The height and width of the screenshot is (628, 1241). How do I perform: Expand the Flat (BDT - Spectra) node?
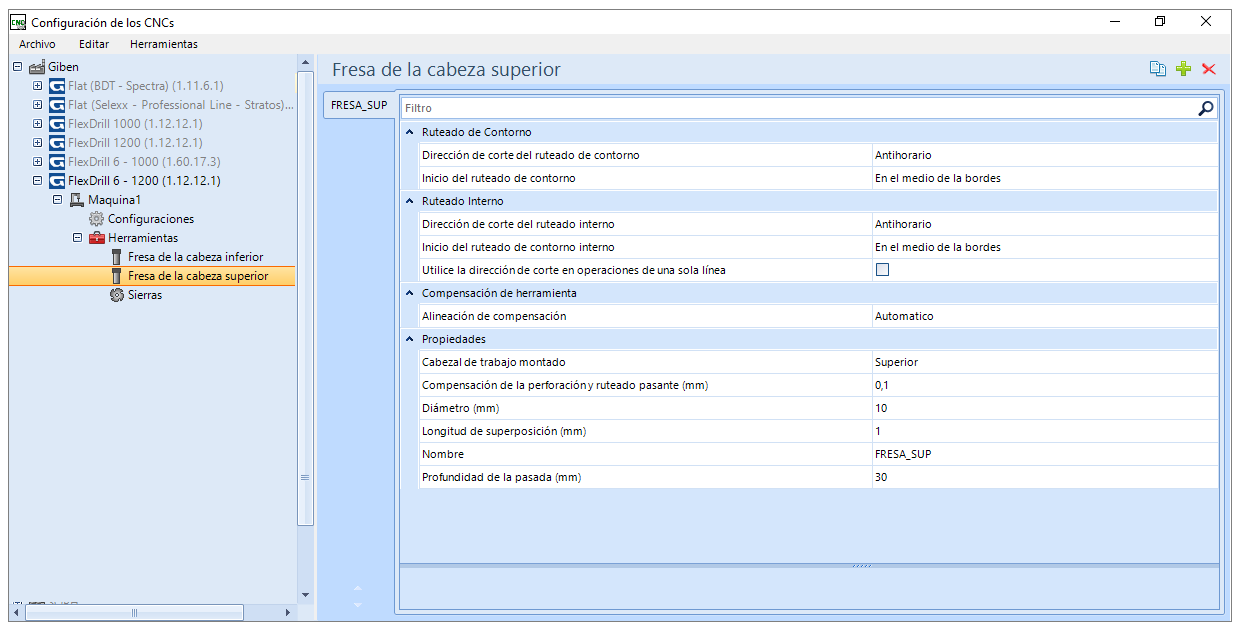pos(37,86)
